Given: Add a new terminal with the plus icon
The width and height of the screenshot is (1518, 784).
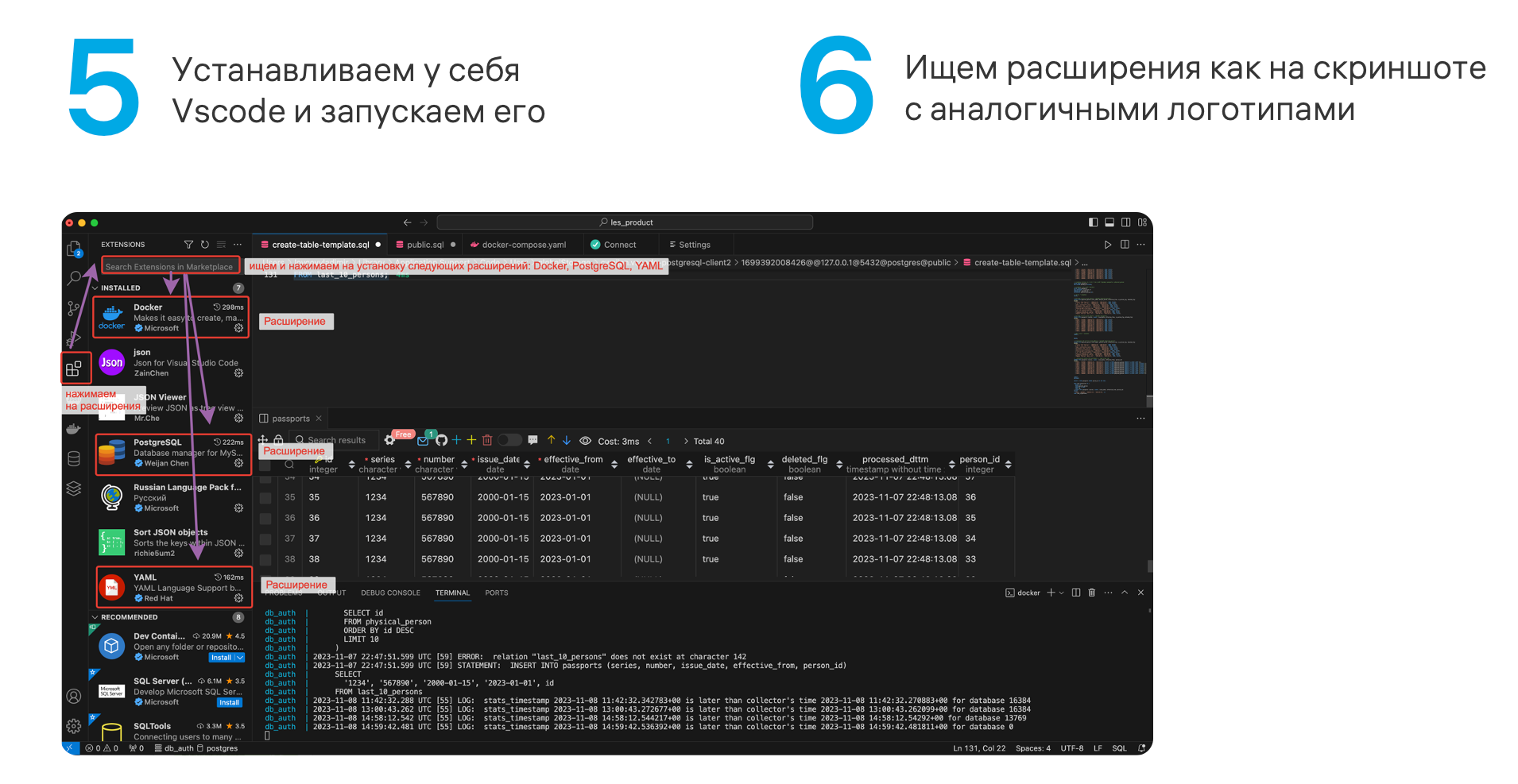Looking at the screenshot, I should point(1051,593).
